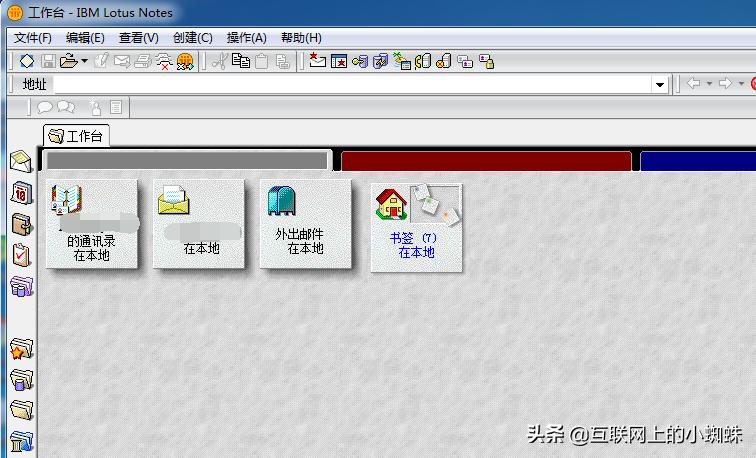Open Calendar bookmark in left sidebar
The width and height of the screenshot is (756, 458).
point(21,193)
